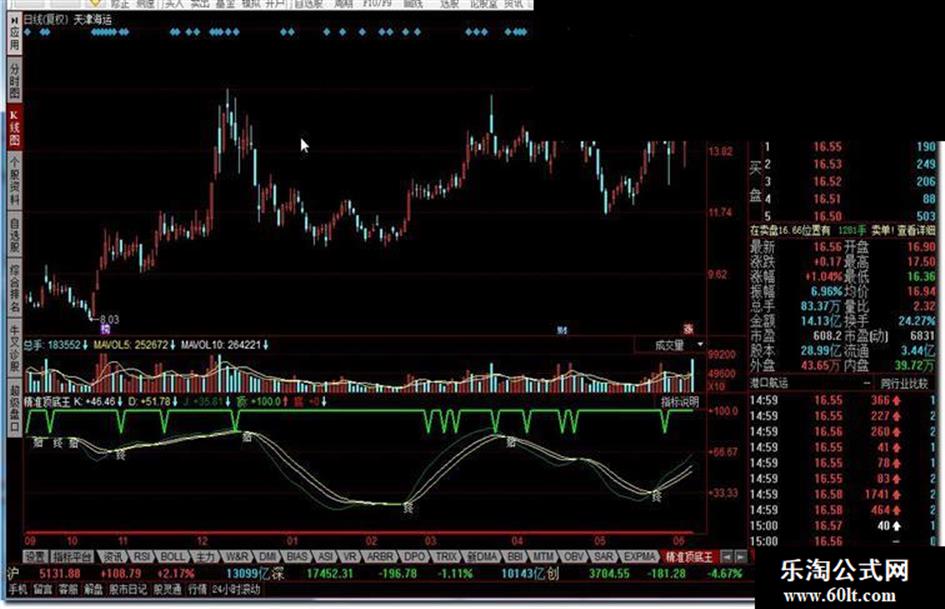Select the DPO indicator tab
The height and width of the screenshot is (609, 945).
[x=415, y=557]
